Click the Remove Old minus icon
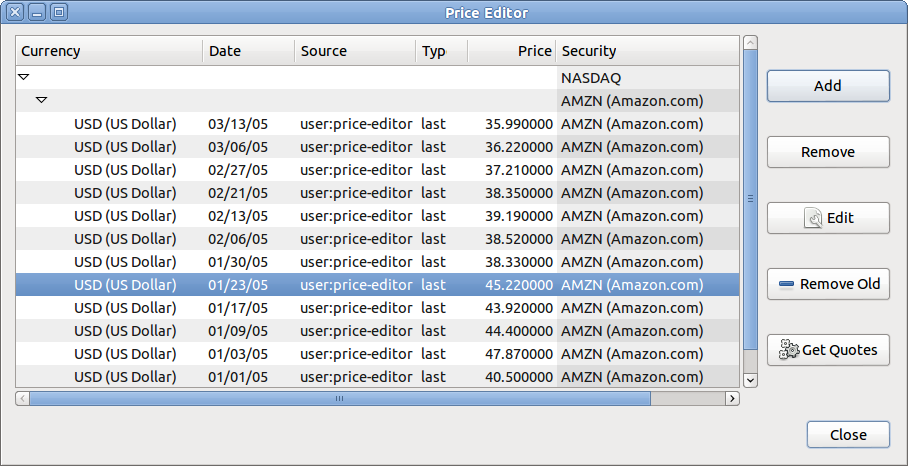This screenshot has height=466, width=908. tap(785, 285)
